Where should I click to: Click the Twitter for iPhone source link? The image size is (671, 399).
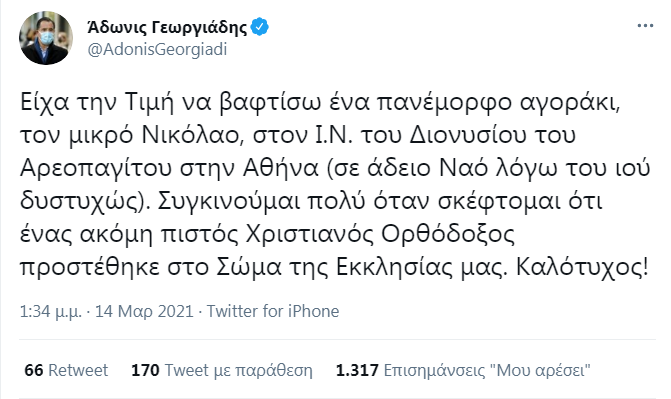[273, 311]
